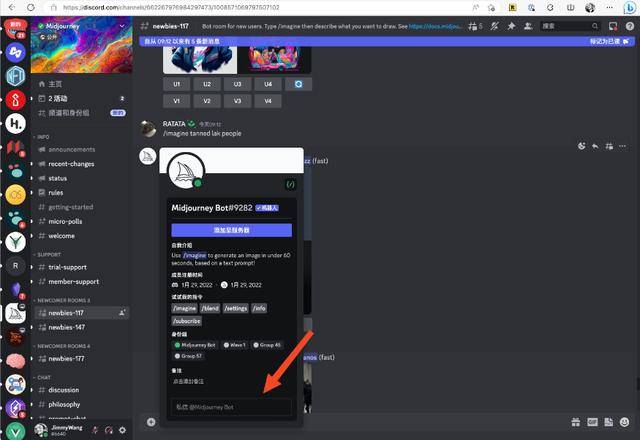Click the slash-command badge on bot profile
Screen dimensions: 640x440
click(290, 184)
